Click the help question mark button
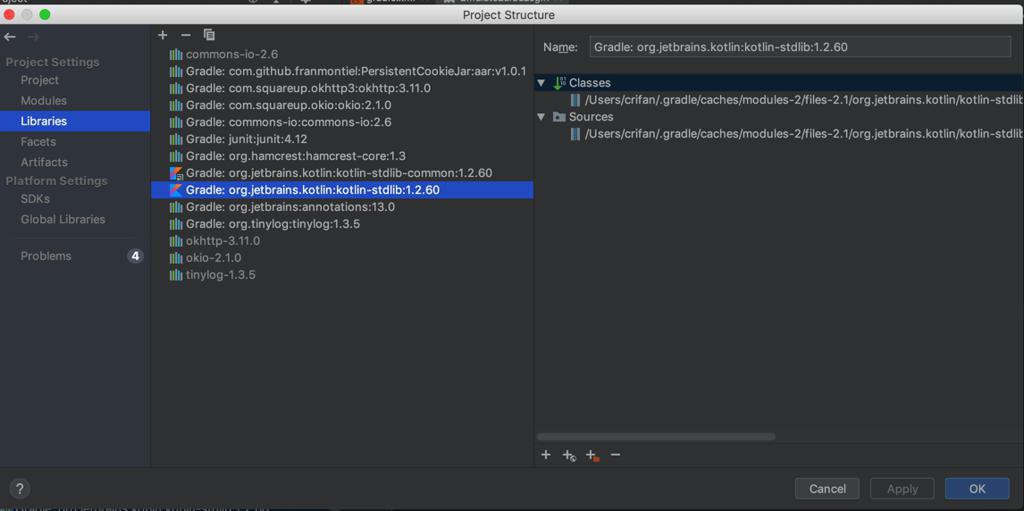1024x511 pixels. (x=20, y=488)
